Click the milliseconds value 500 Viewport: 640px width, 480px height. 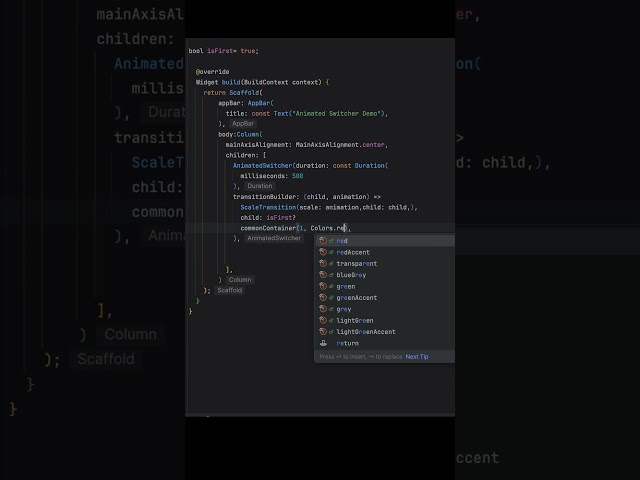298,176
